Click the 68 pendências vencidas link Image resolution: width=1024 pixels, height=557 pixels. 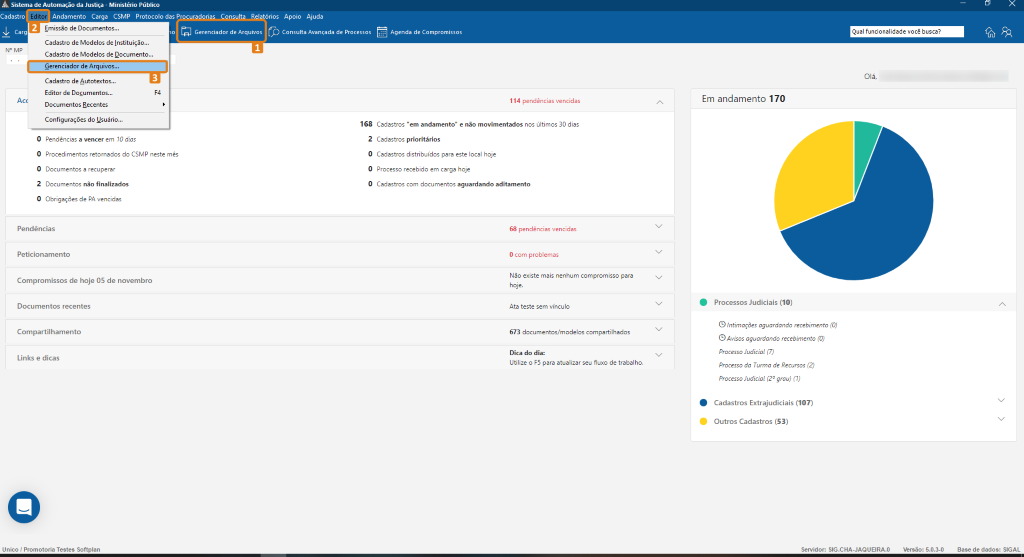pos(542,229)
